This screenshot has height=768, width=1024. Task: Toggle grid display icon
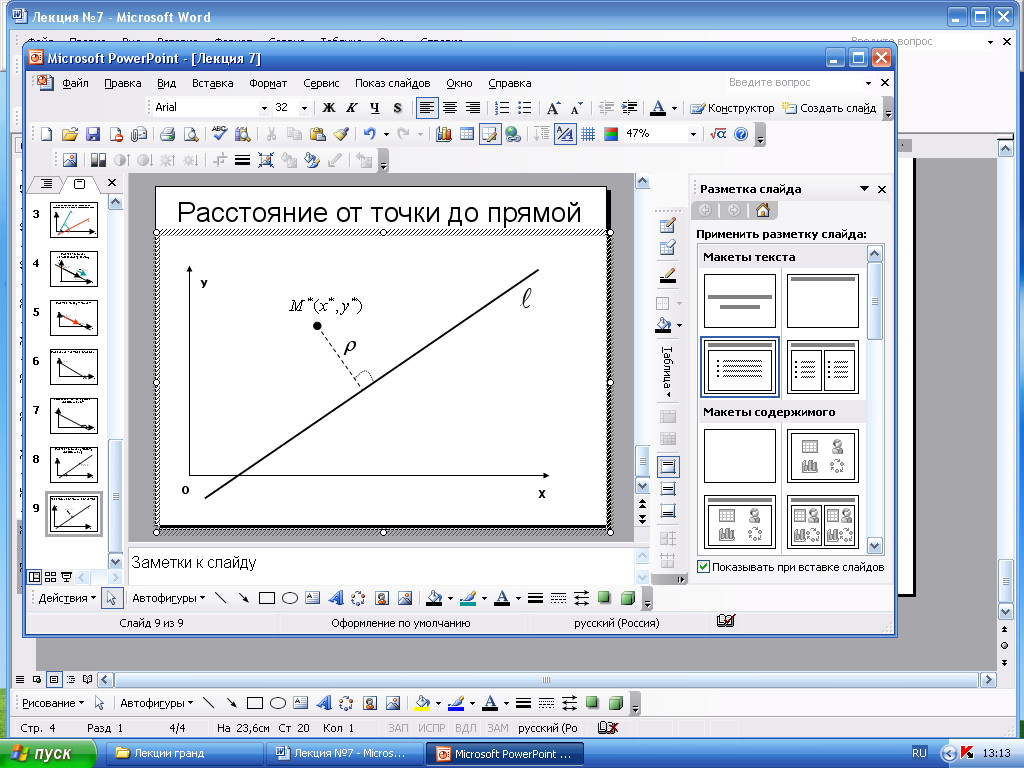[588, 135]
